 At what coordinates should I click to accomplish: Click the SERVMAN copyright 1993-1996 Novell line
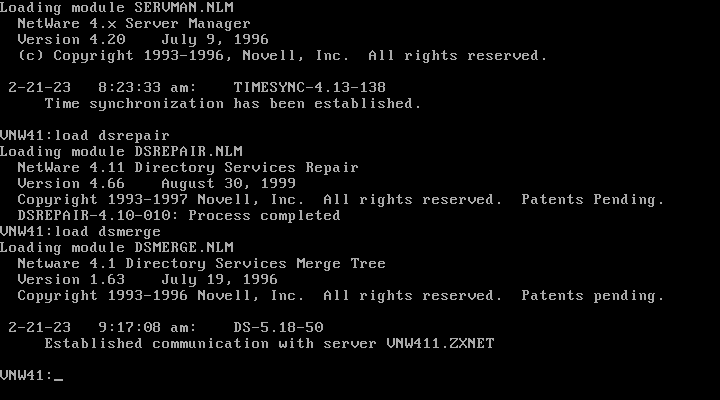click(x=282, y=56)
